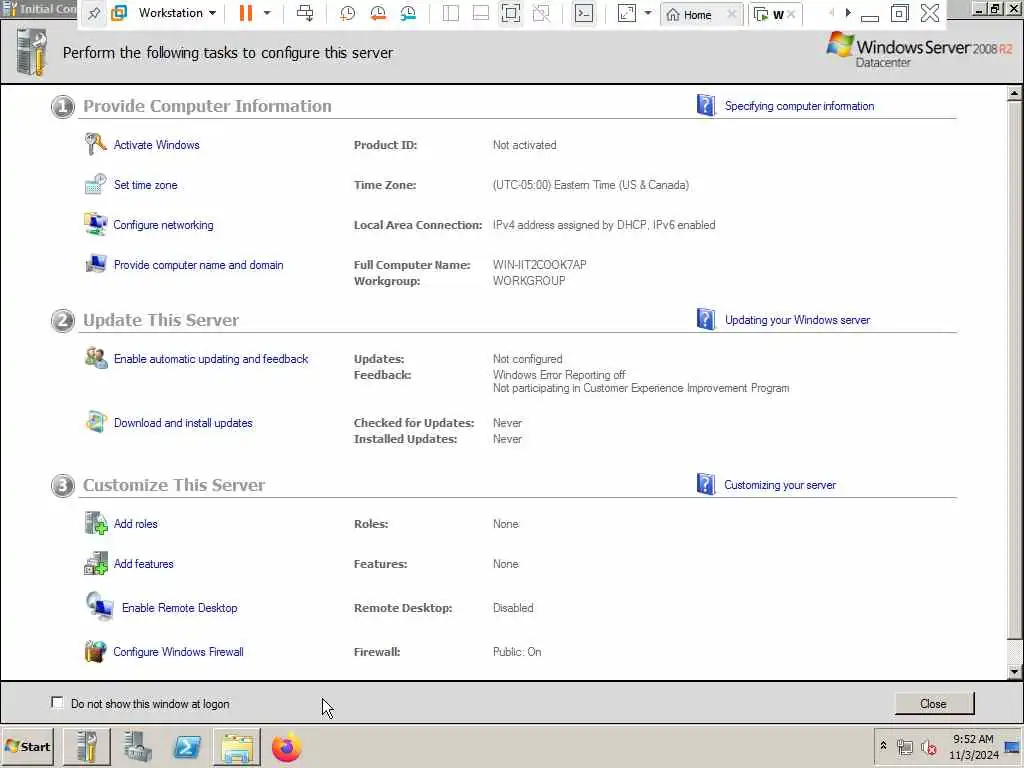Click the network status tray icon
This screenshot has width=1024, height=768.
click(904, 747)
